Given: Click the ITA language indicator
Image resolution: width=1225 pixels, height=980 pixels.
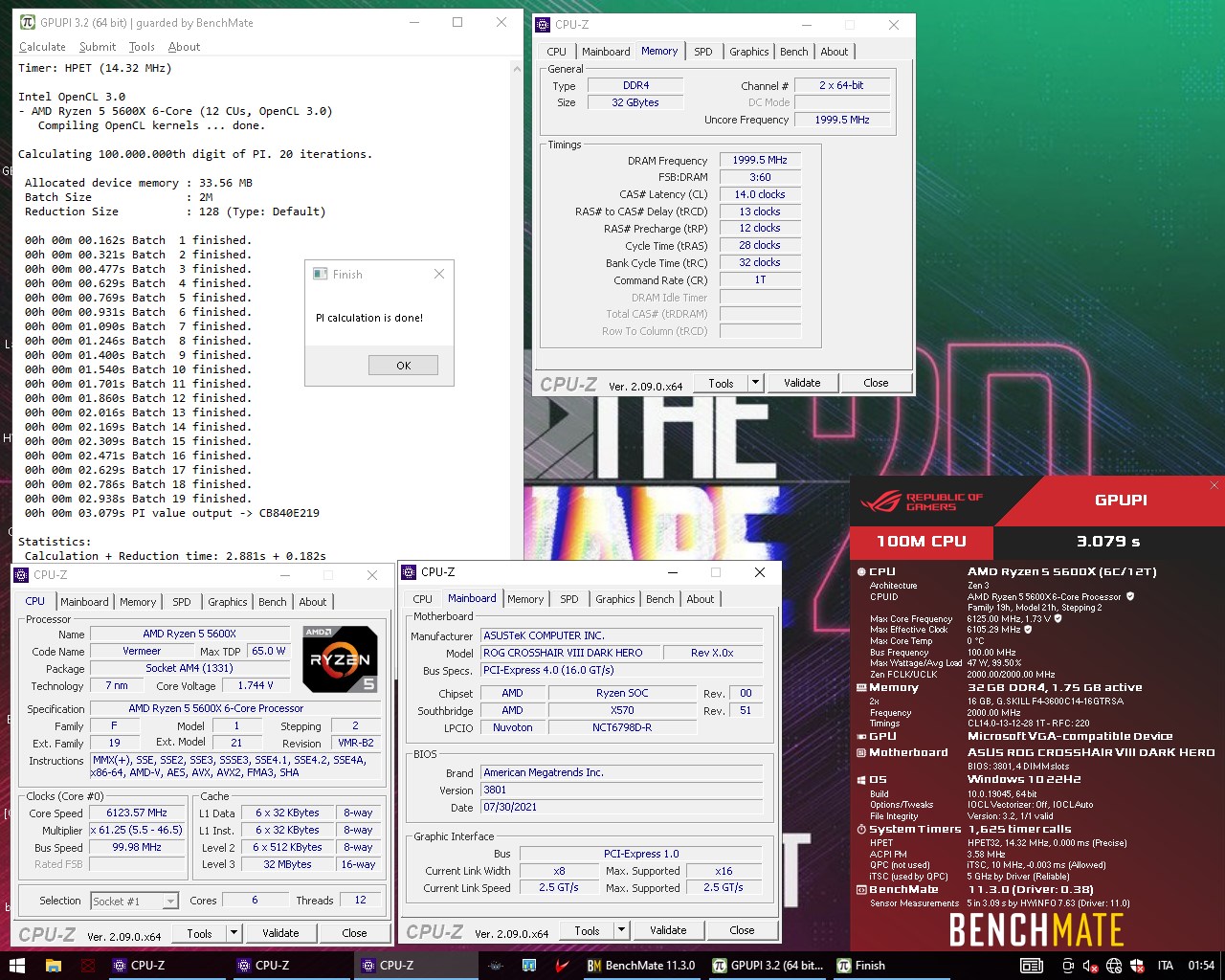Looking at the screenshot, I should tap(1165, 966).
